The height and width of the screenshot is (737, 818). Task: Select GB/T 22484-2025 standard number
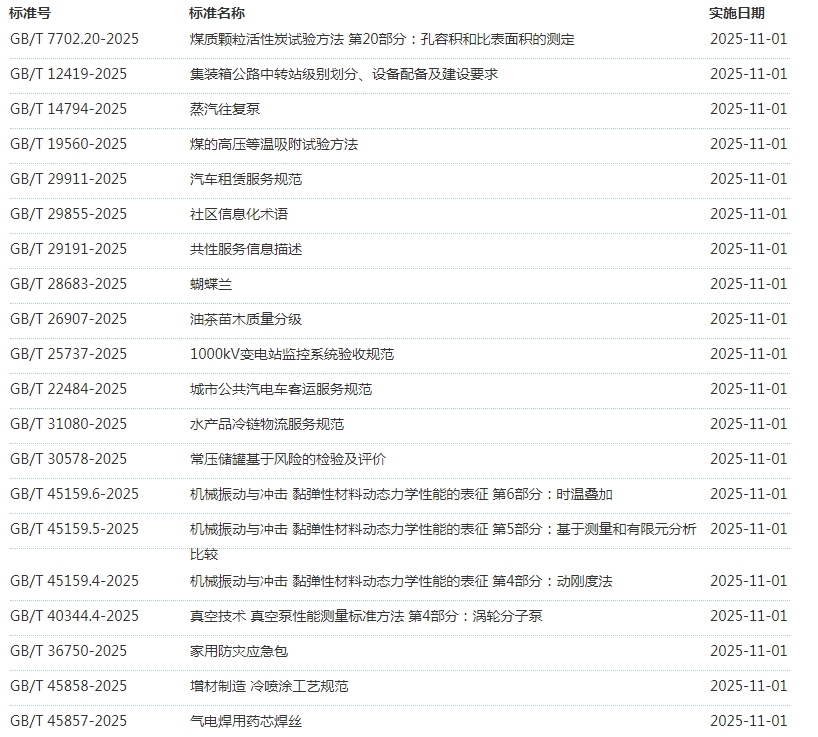[68, 389]
